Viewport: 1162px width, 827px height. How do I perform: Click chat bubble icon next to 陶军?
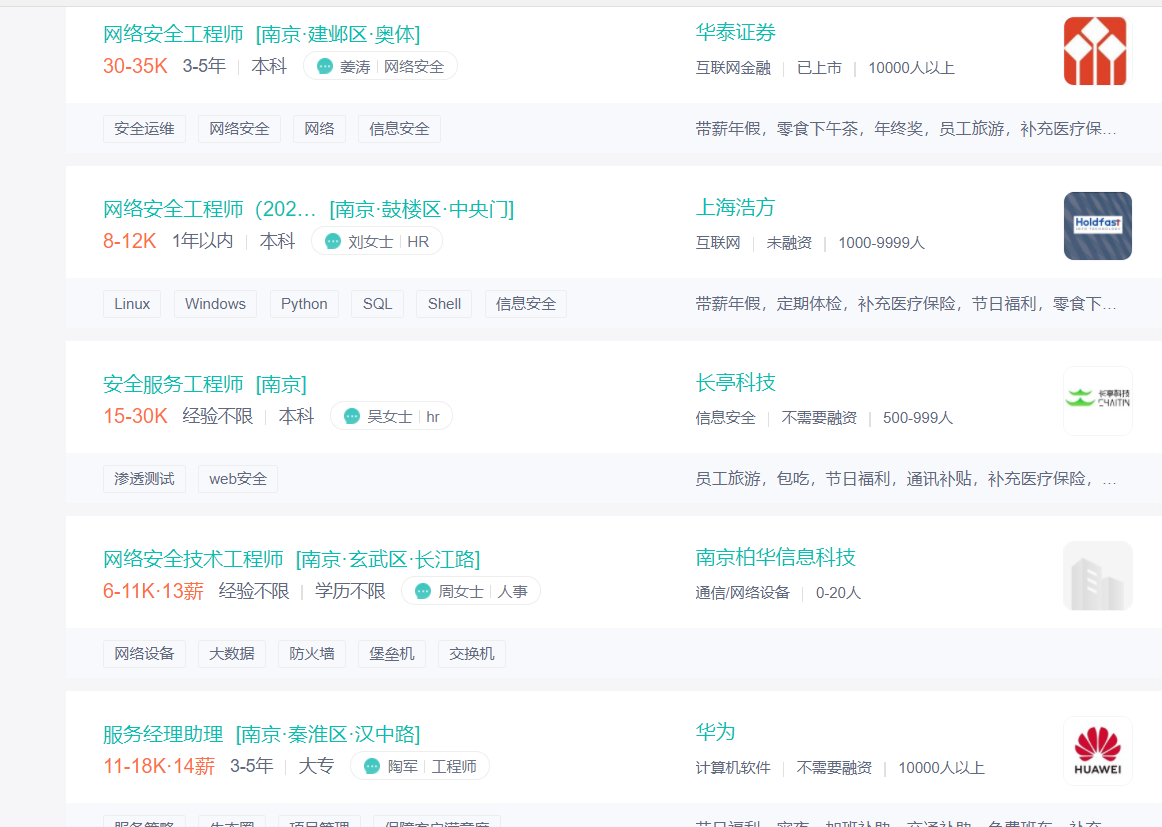372,766
